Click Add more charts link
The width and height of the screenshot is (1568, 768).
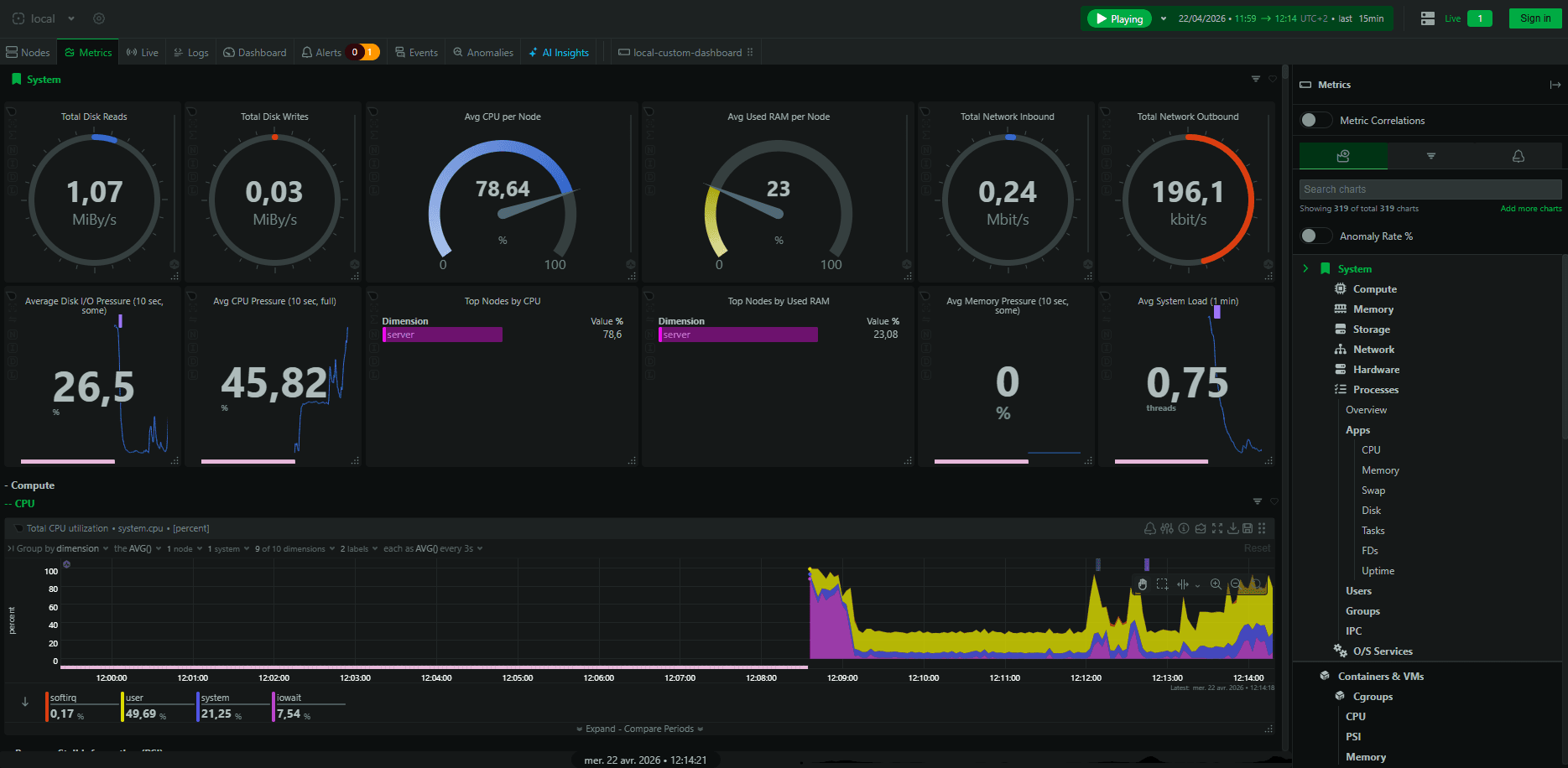pos(1531,209)
